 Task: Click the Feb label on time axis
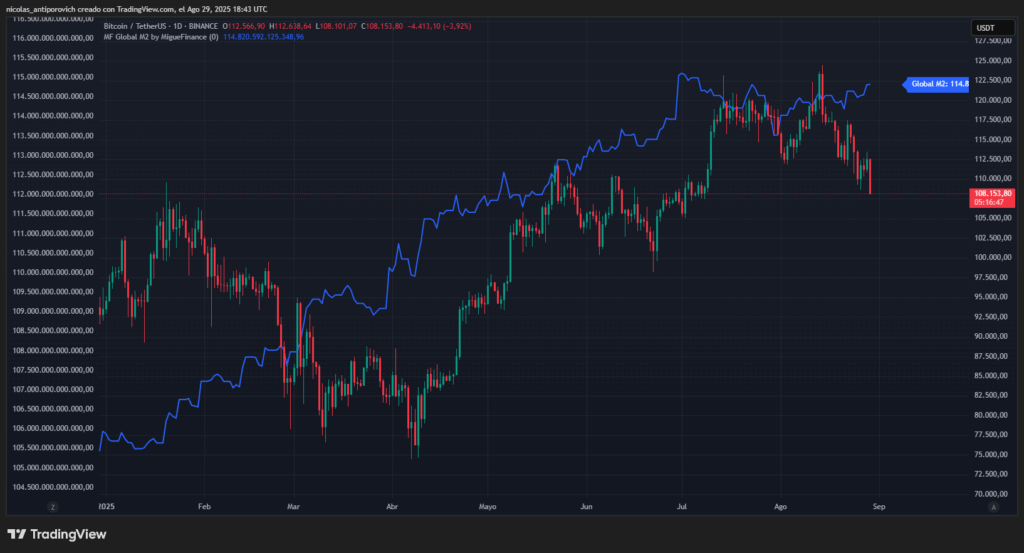tap(204, 507)
